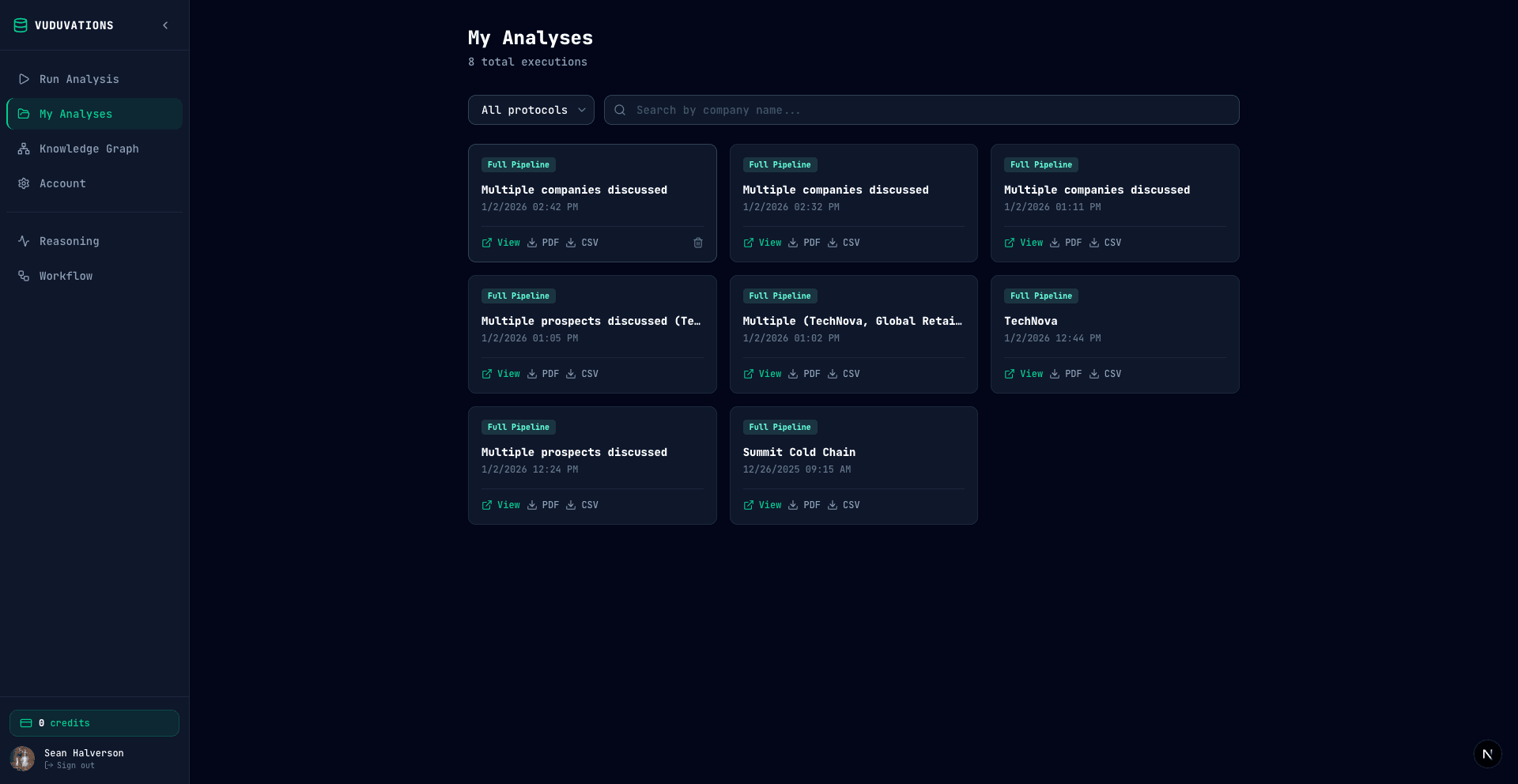View the 01:02 PM TechNova Global analysis

[762, 374]
